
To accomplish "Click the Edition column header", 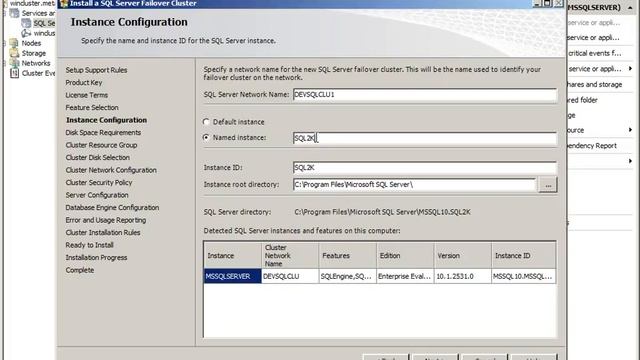I will (405, 256).
